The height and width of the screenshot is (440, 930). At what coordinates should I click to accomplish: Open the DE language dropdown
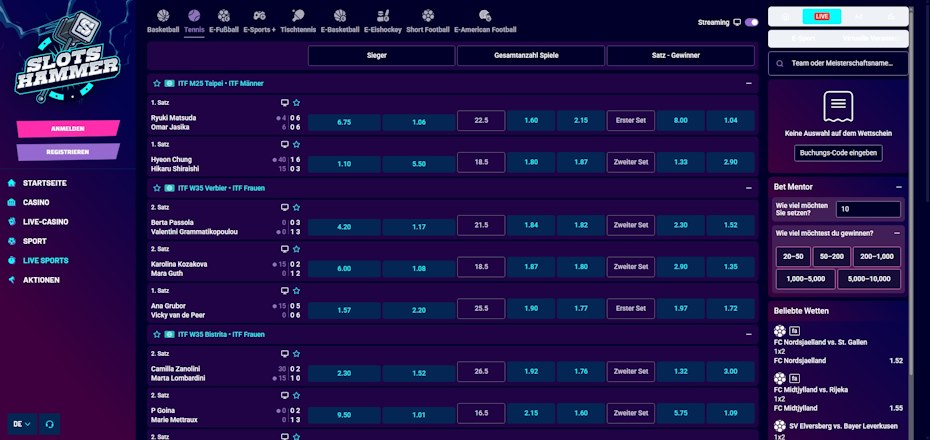pyautogui.click(x=22, y=424)
